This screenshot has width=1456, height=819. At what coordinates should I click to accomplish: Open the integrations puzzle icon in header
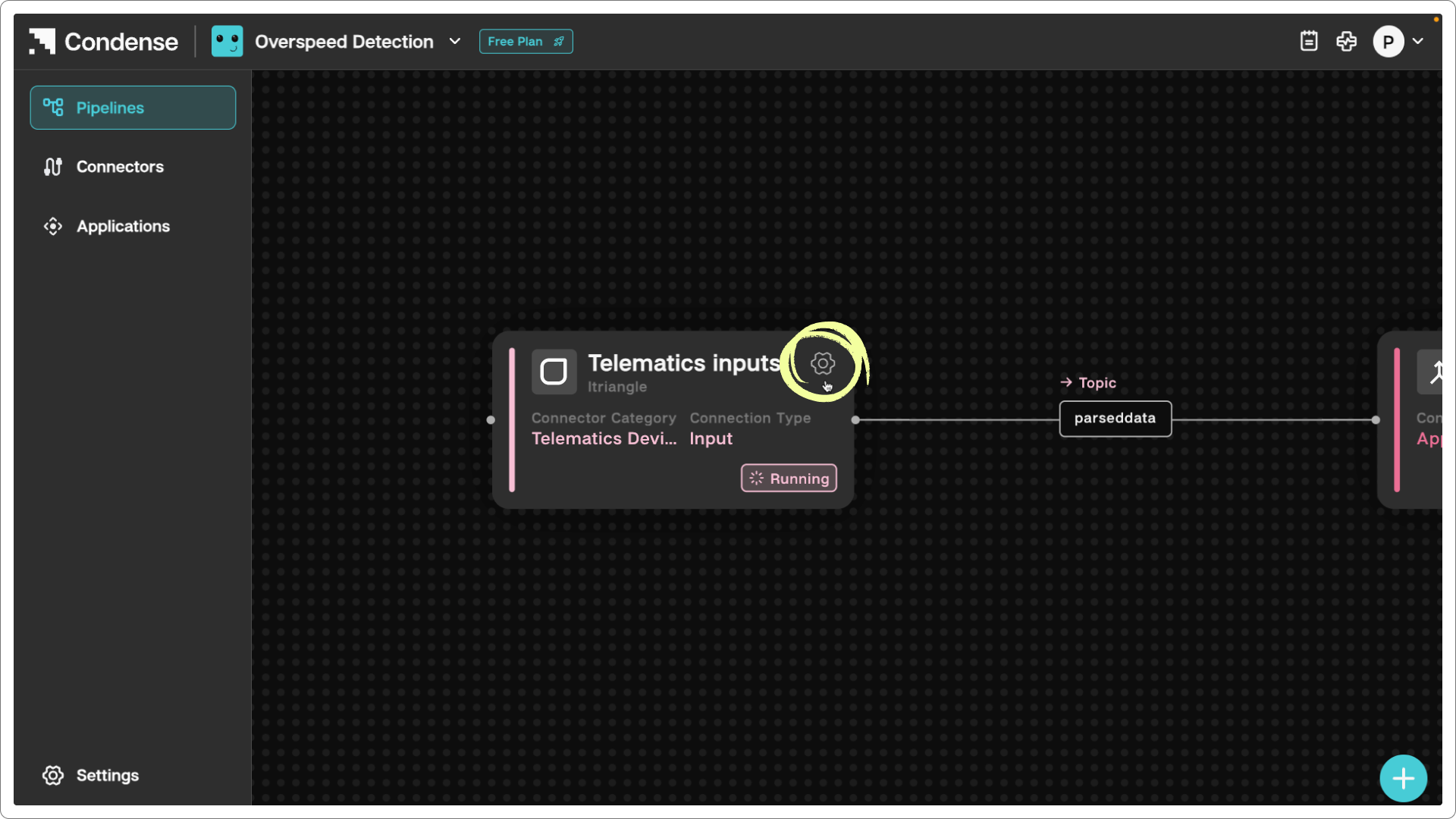pos(1347,41)
